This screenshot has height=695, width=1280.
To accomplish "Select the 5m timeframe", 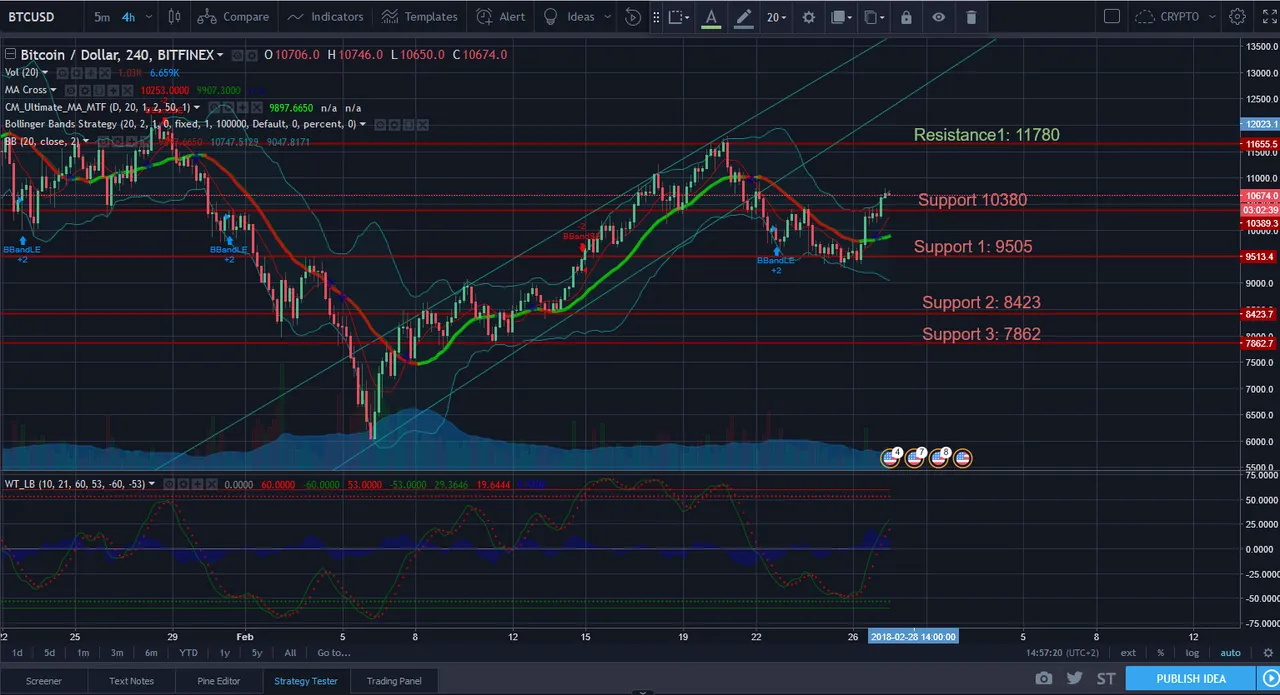I will [x=102, y=17].
